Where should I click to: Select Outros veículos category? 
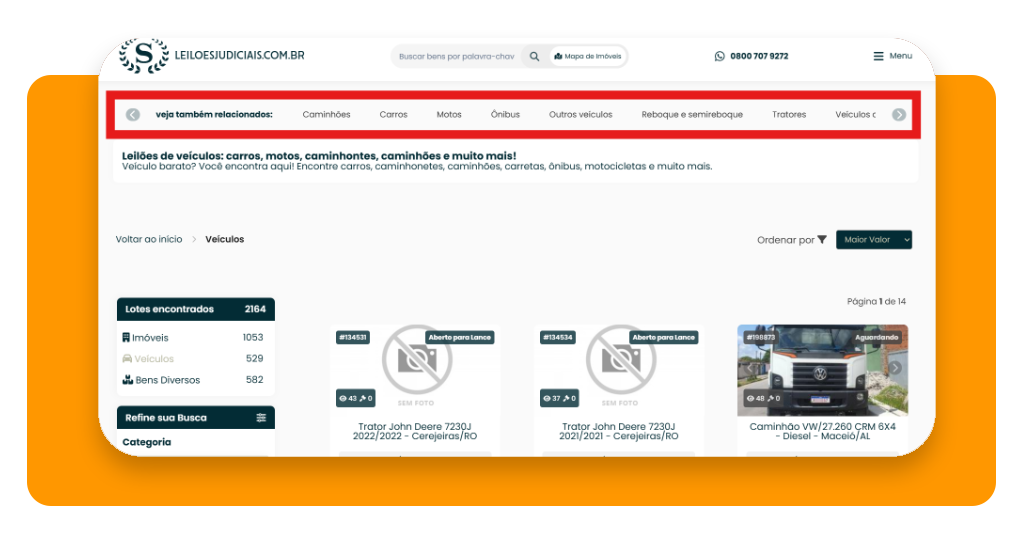pos(581,114)
